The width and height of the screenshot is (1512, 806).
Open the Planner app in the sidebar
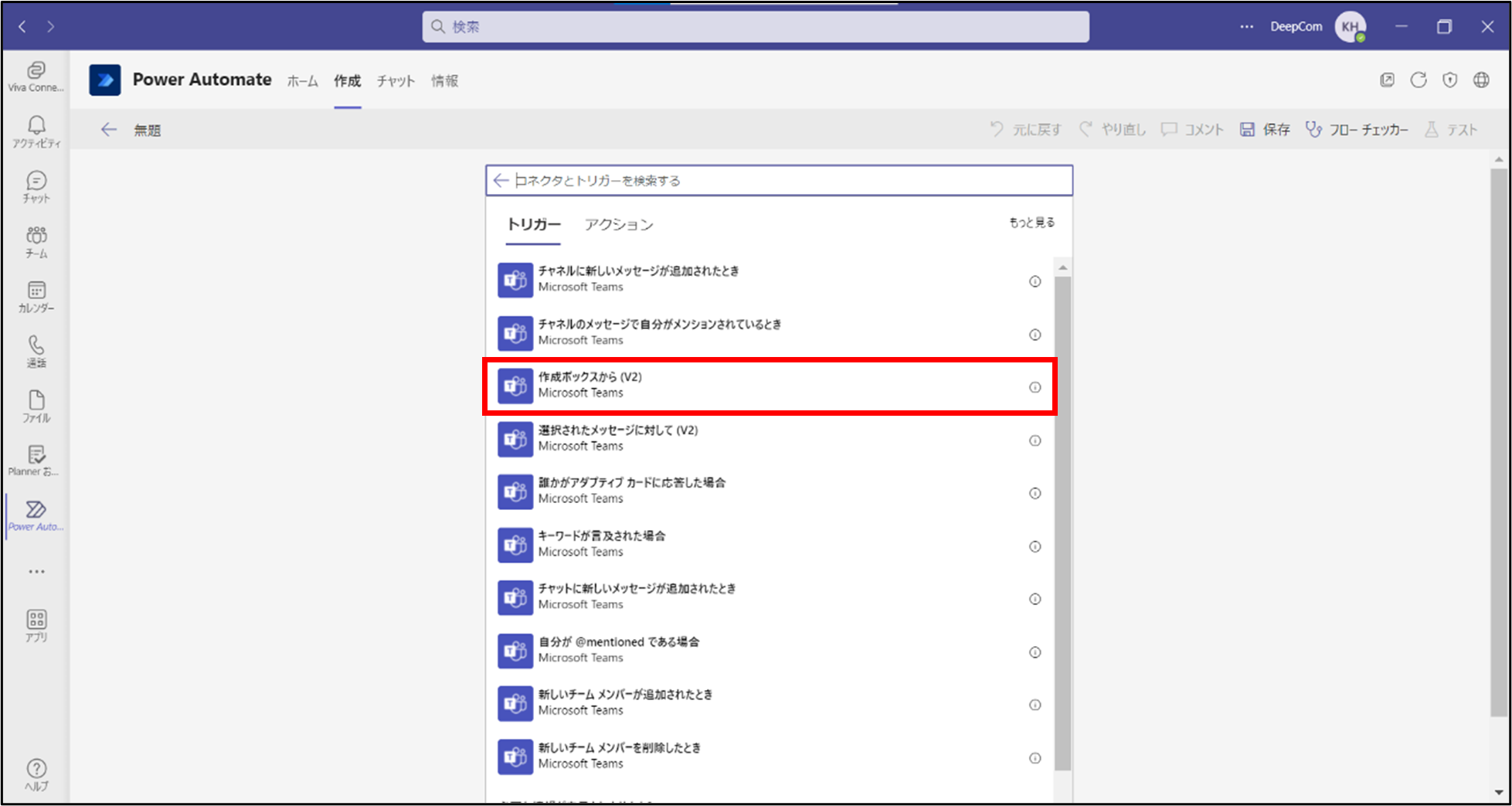click(36, 461)
